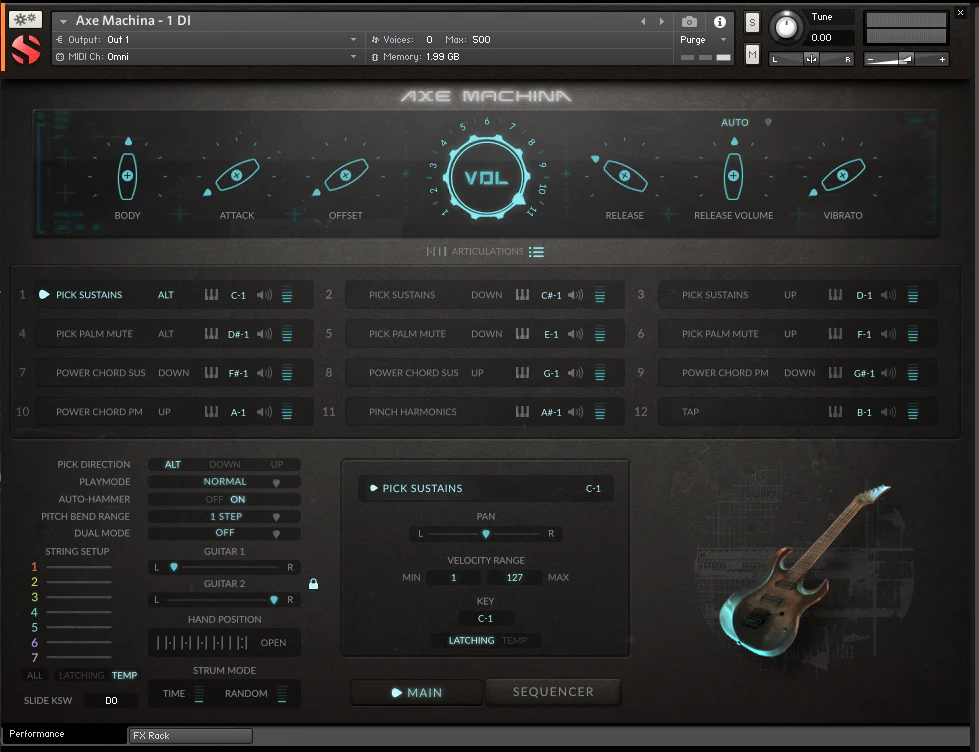Toggle AUTO above the Release Volume knob
This screenshot has height=752, width=979.
coord(734,122)
